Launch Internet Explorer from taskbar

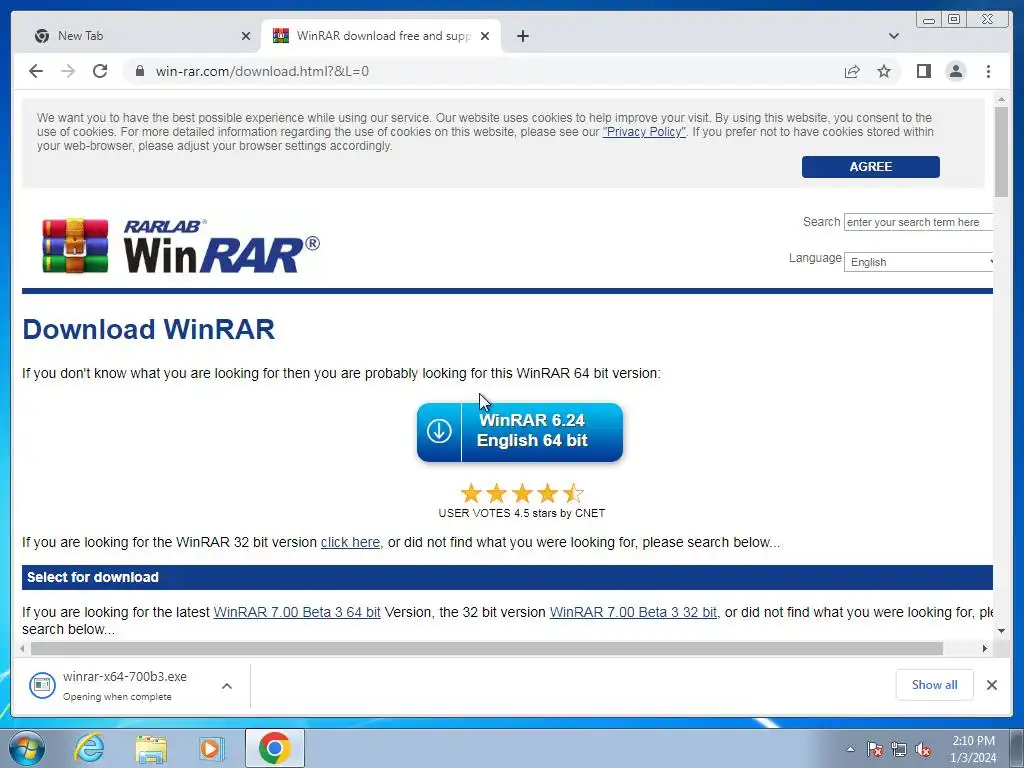point(89,748)
